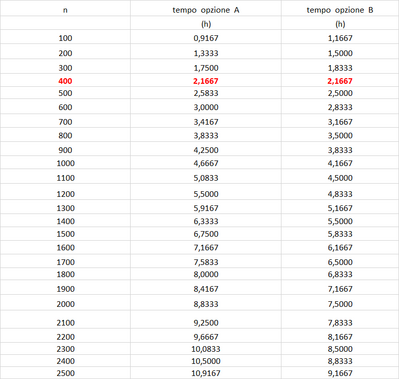The width and height of the screenshot is (399, 379).
Task: Select the value 6,3333
Action: [206, 221]
